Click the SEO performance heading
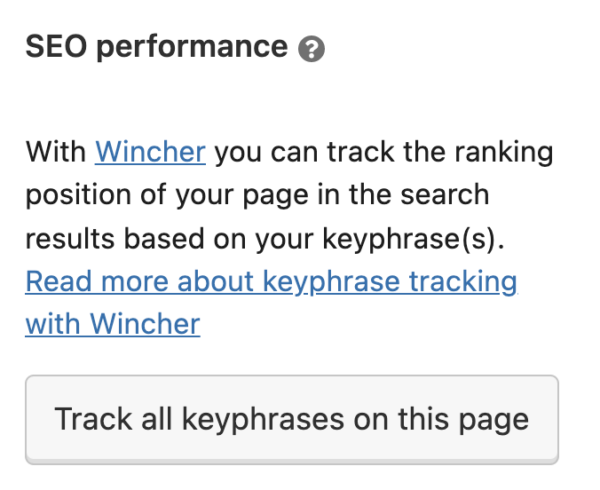 156,47
